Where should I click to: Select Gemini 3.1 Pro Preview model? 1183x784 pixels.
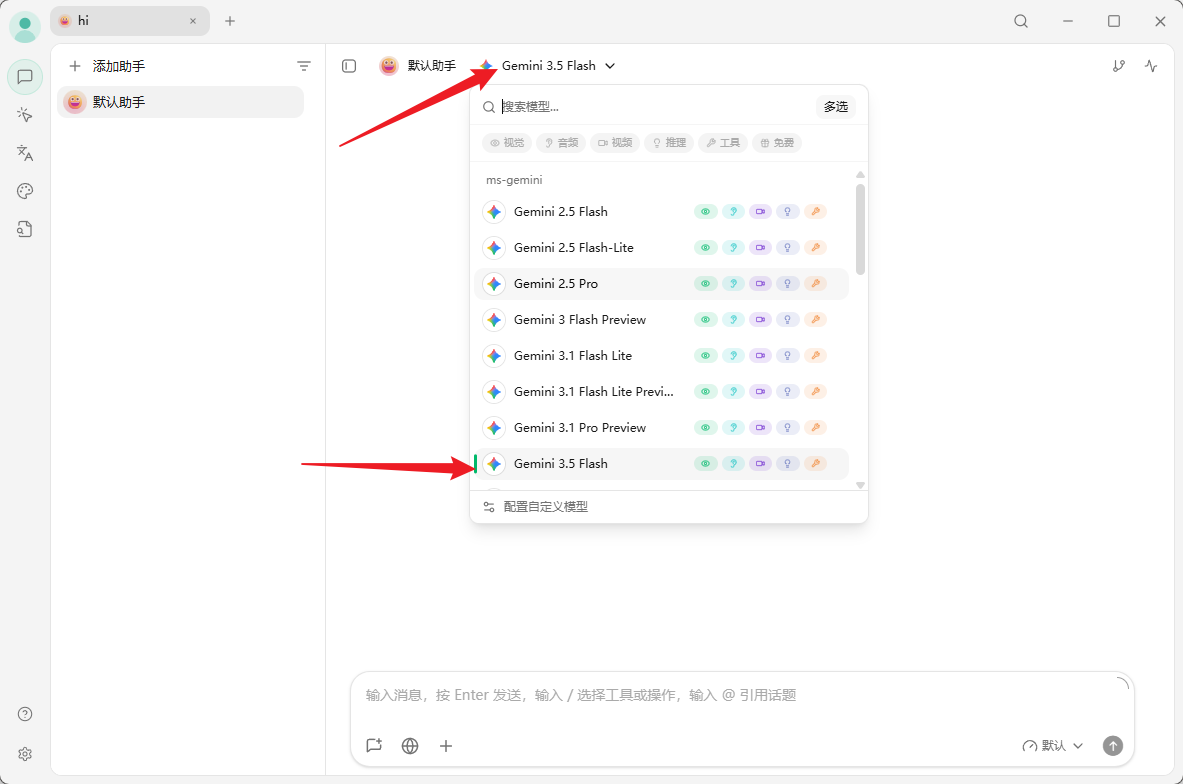662,428
